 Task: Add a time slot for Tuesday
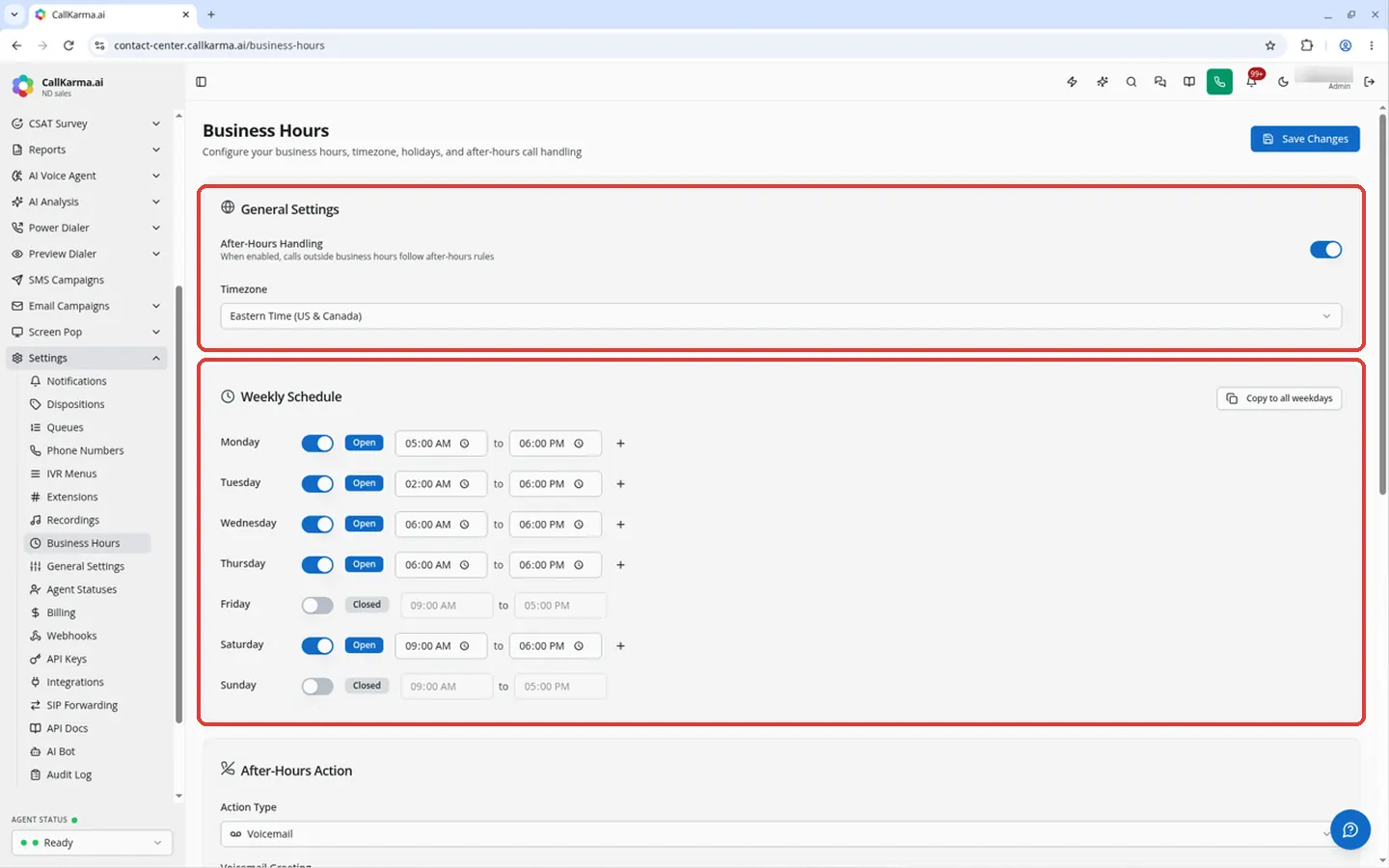tap(620, 484)
